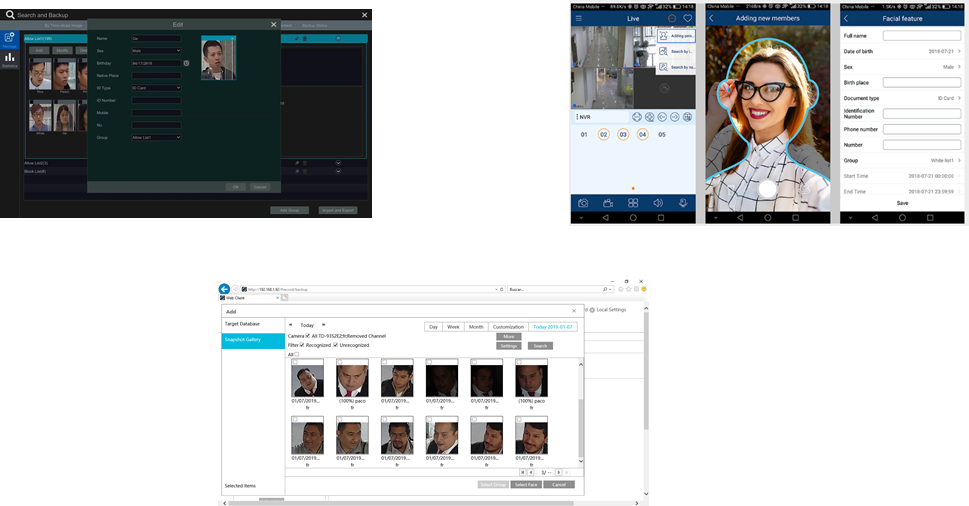Screen dimensions: 969x506
Task: Tap the heart favorites icon in Live screen
Action: (x=687, y=19)
